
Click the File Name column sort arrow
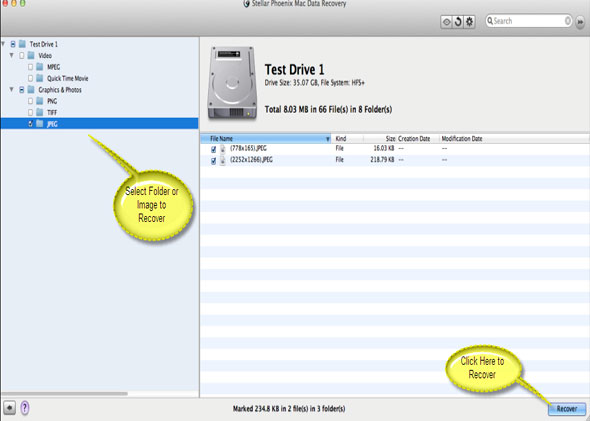[x=327, y=139]
